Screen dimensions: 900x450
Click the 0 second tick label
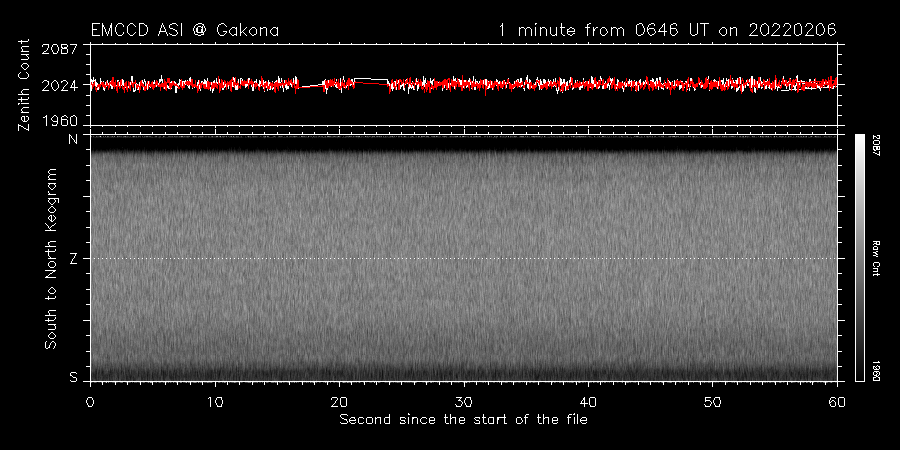(x=90, y=402)
